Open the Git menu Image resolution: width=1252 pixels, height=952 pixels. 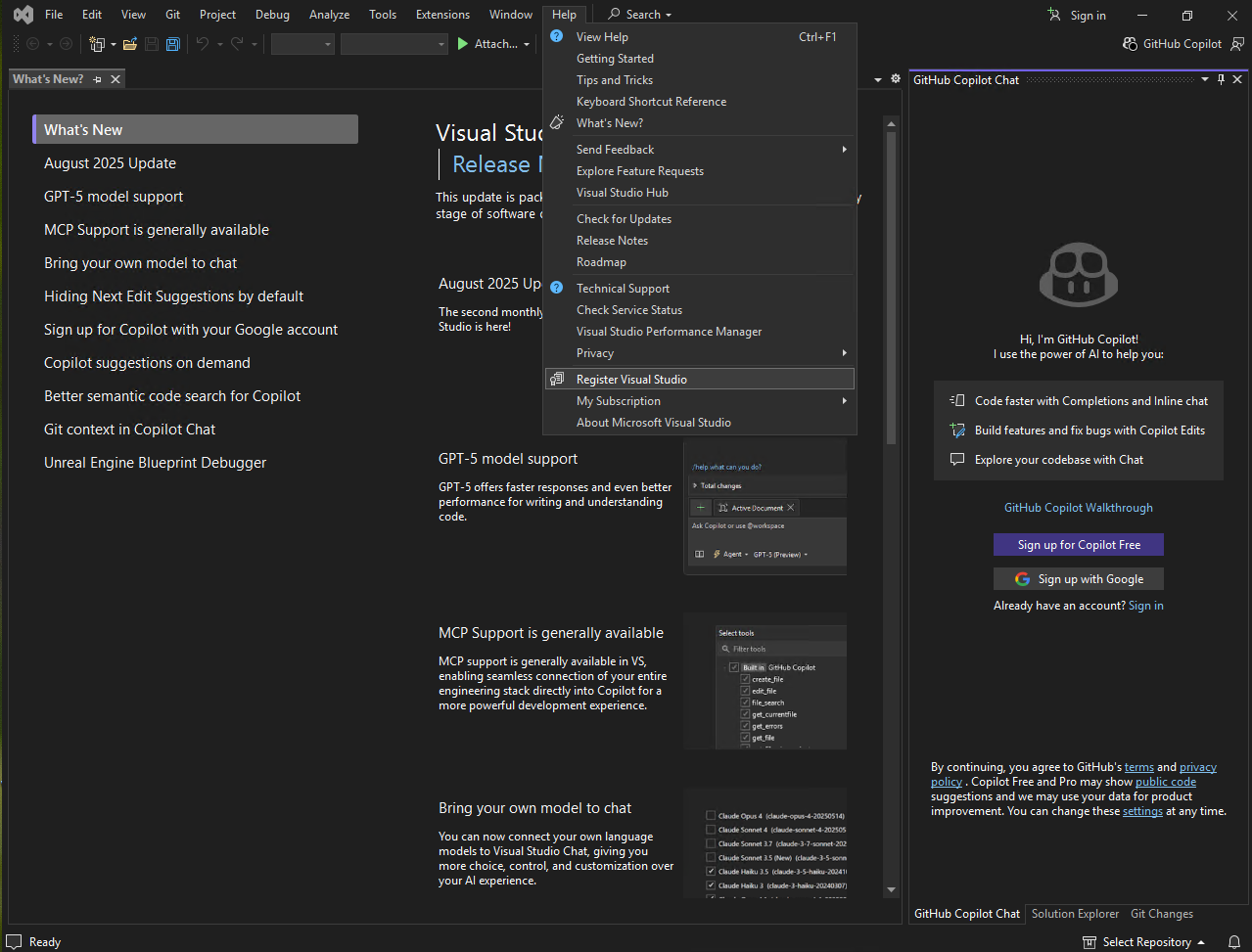[x=173, y=15]
